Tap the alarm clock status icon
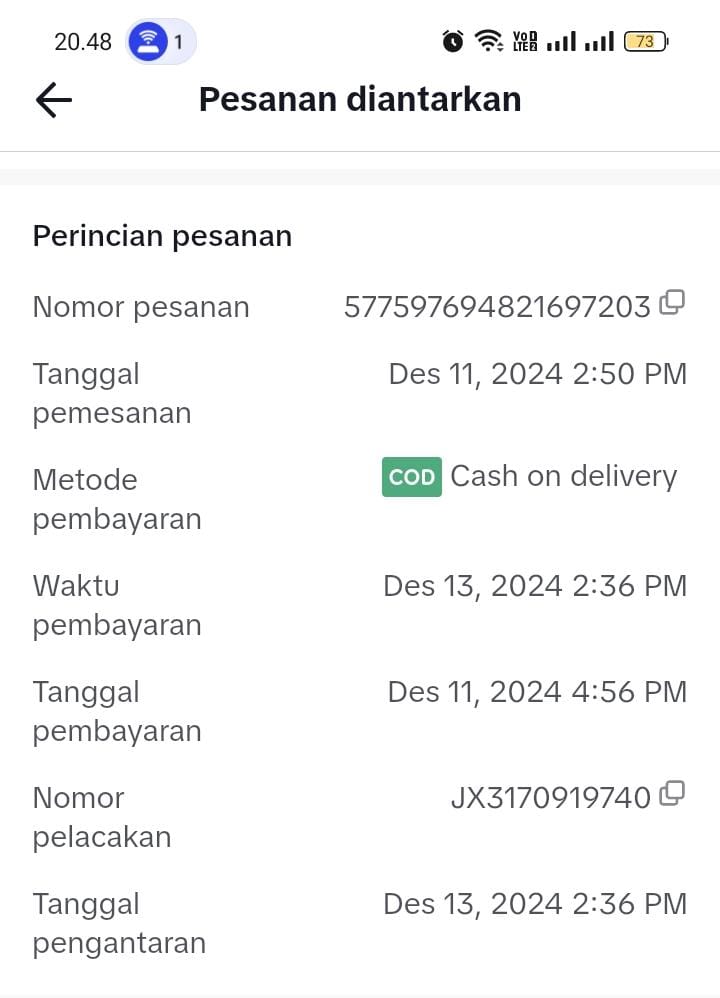 click(x=453, y=41)
